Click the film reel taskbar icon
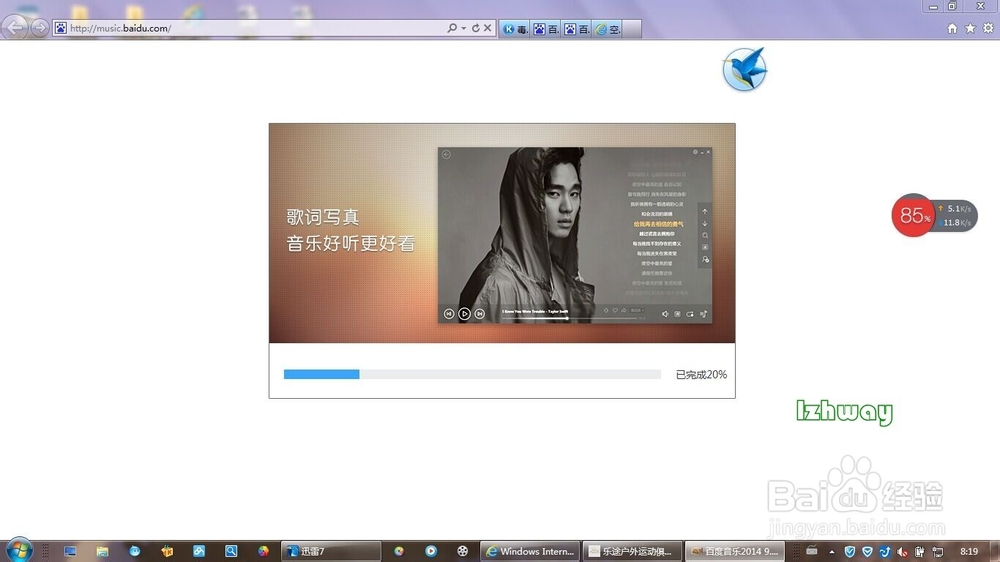Viewport: 1000px width, 562px height. [463, 551]
